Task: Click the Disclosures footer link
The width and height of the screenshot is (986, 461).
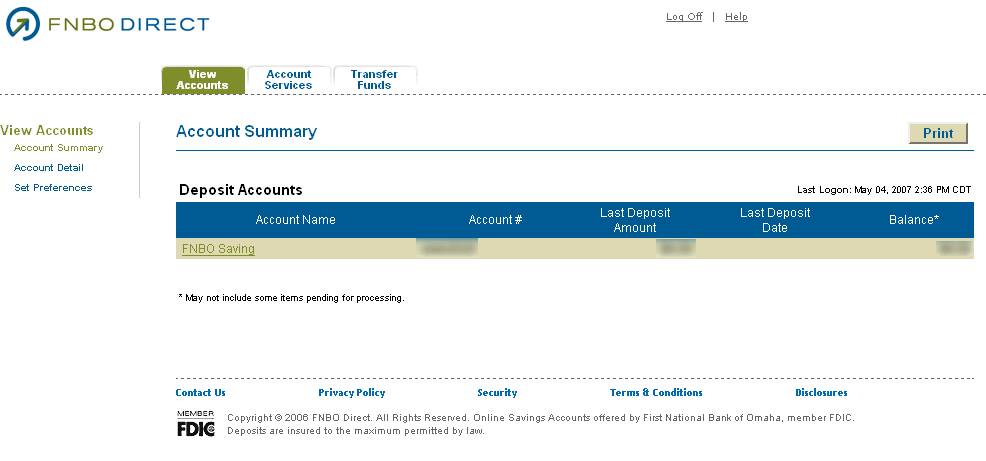Action: click(821, 393)
